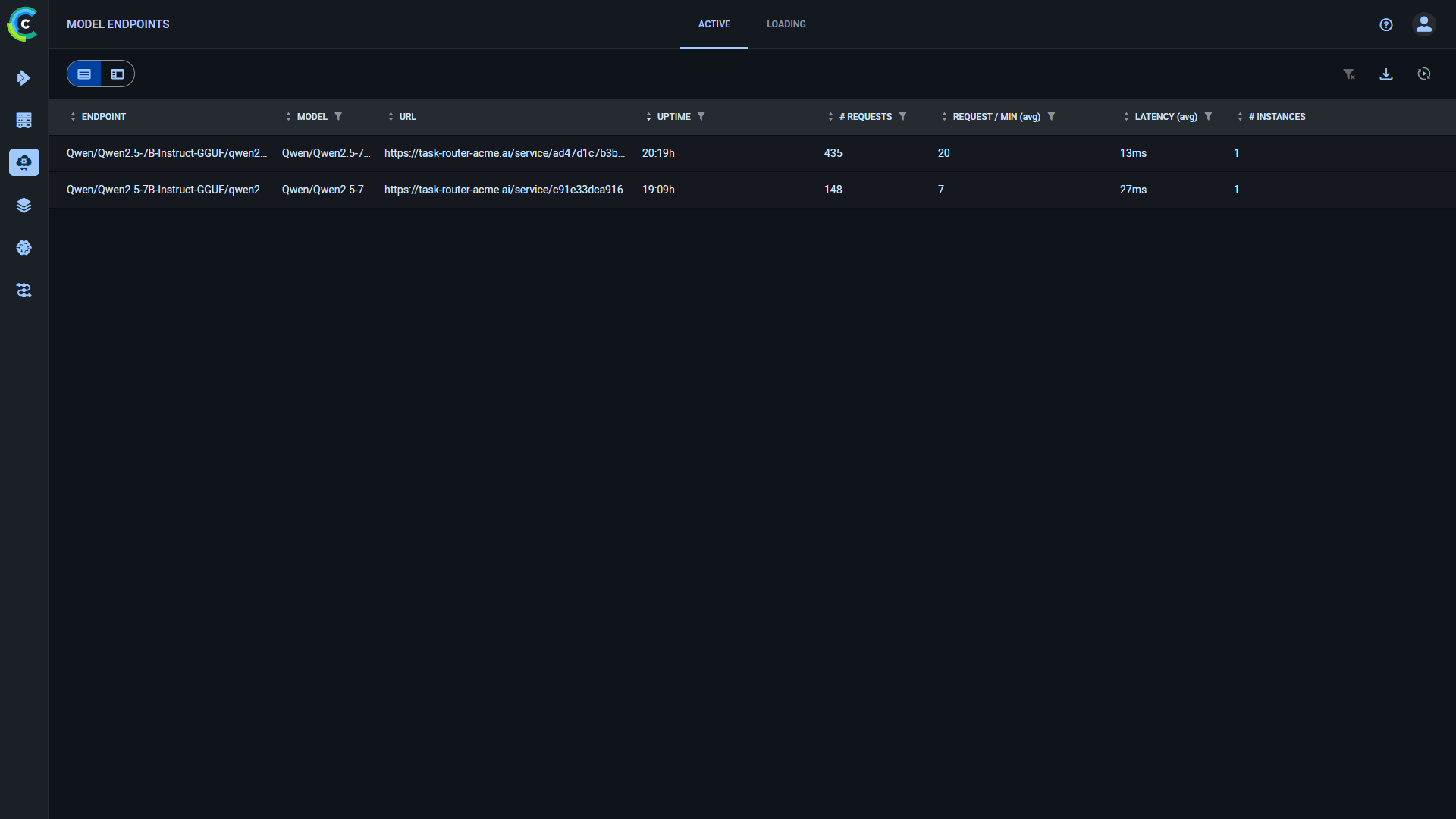This screenshot has width=1456, height=819.
Task: Click the download export icon
Action: (x=1386, y=74)
